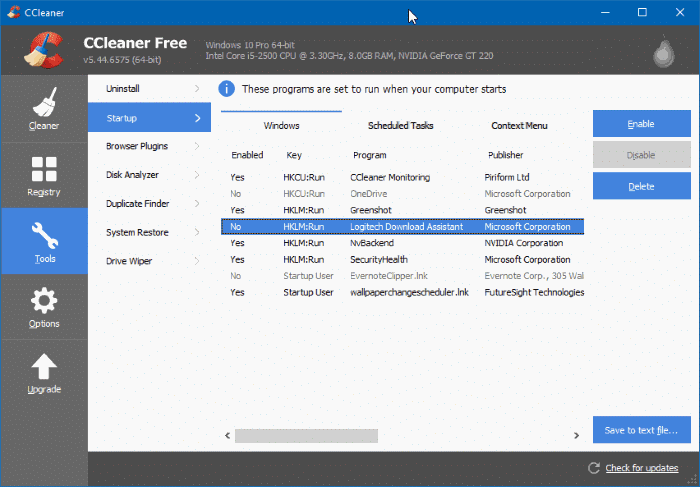
Task: Click the Delete button
Action: click(642, 186)
